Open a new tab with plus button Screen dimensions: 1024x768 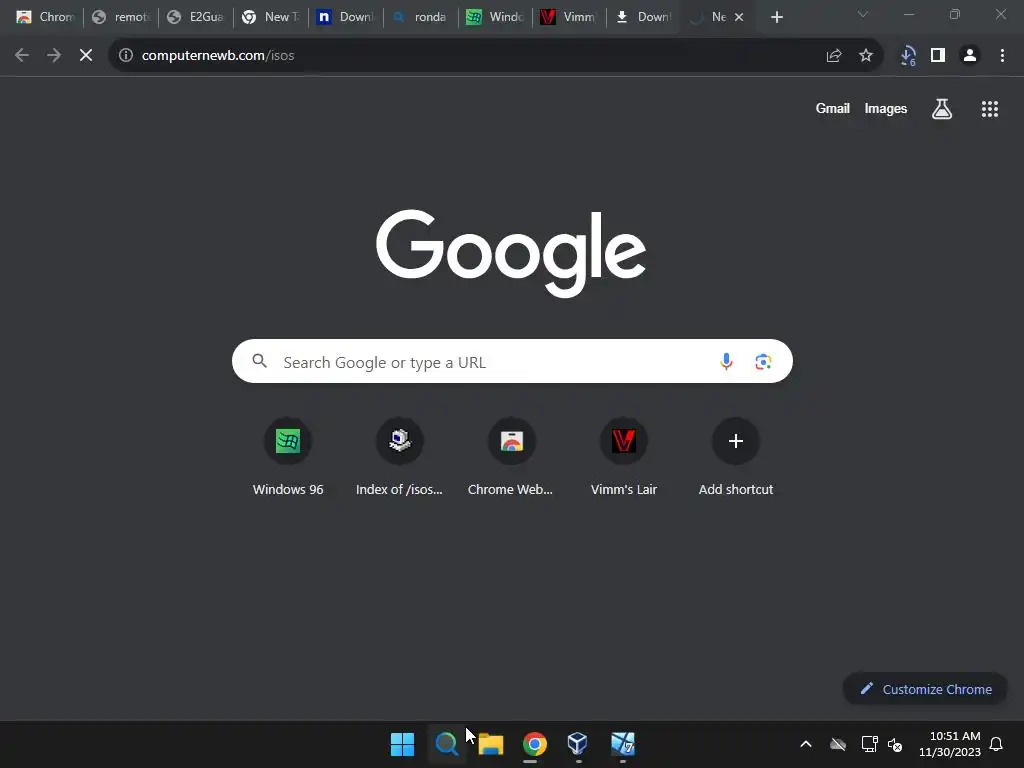click(776, 17)
